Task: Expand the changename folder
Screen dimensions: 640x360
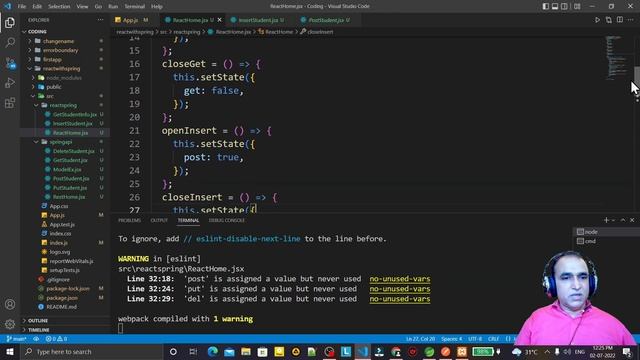Action: click(65, 41)
